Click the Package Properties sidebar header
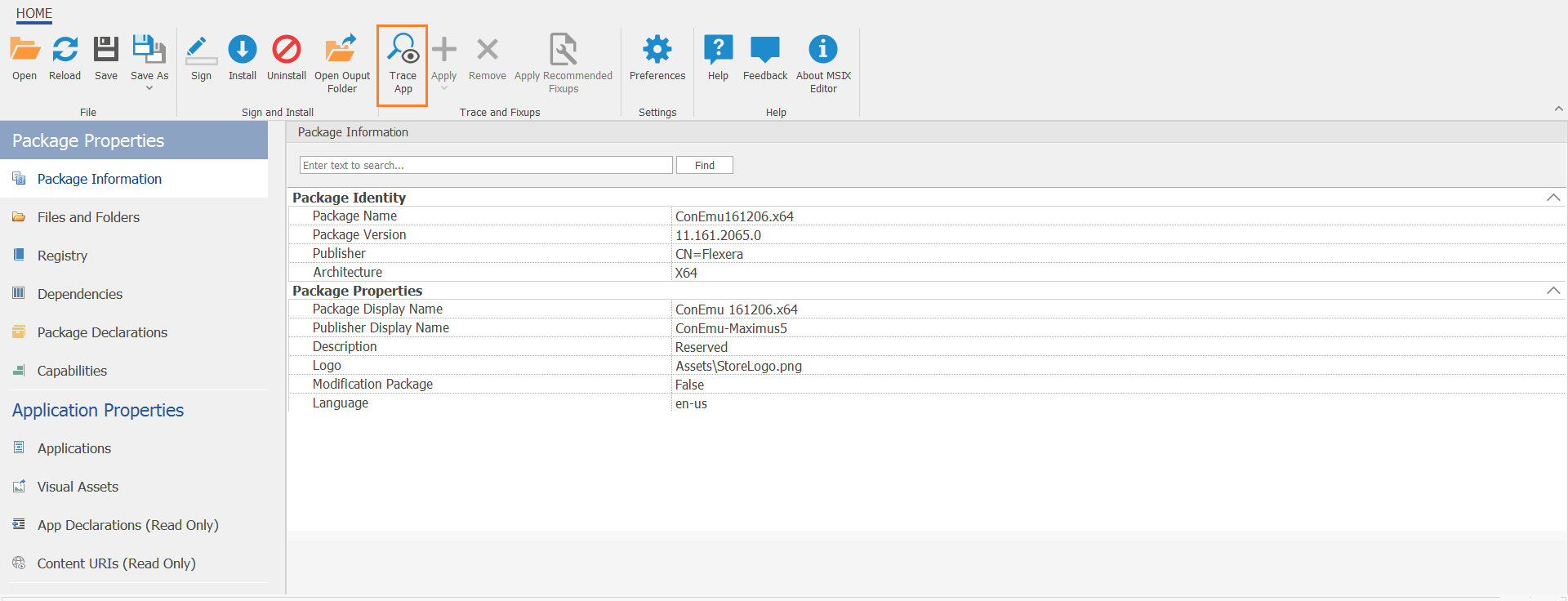 134,140
